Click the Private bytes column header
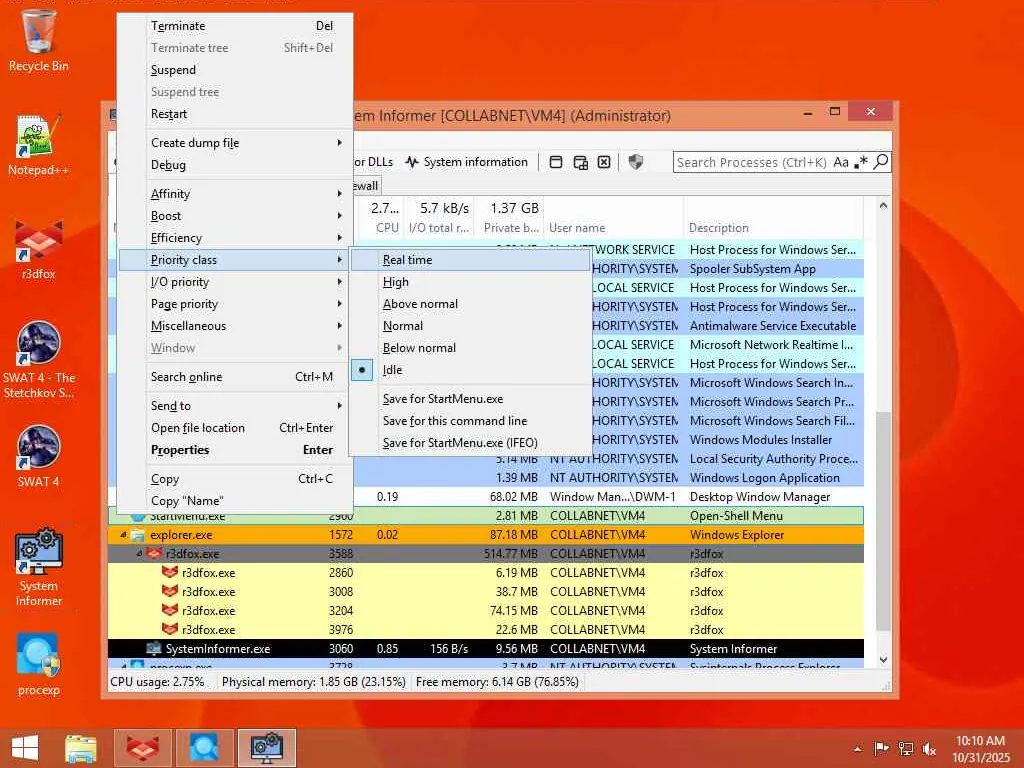This screenshot has height=768, width=1024. (511, 228)
